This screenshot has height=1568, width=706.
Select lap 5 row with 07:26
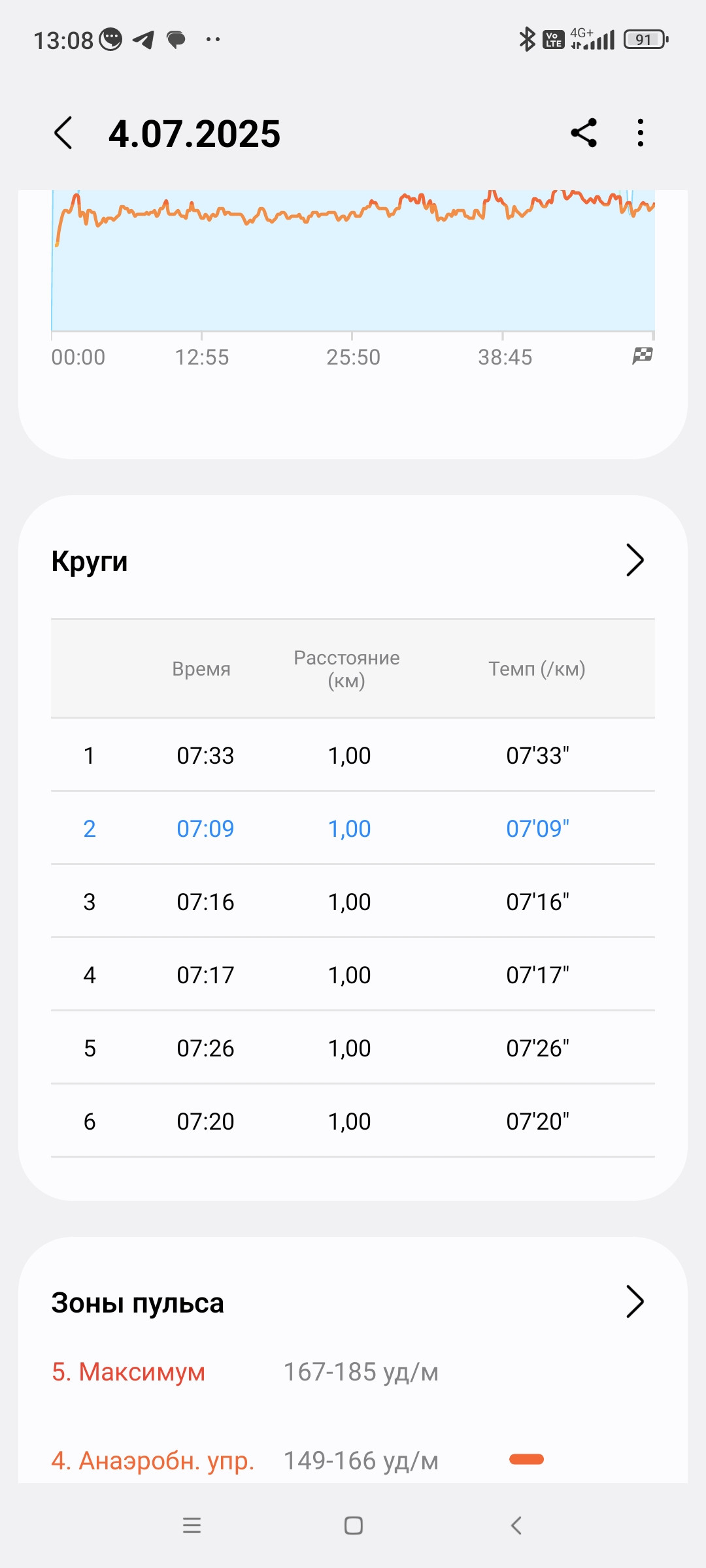tap(353, 1048)
